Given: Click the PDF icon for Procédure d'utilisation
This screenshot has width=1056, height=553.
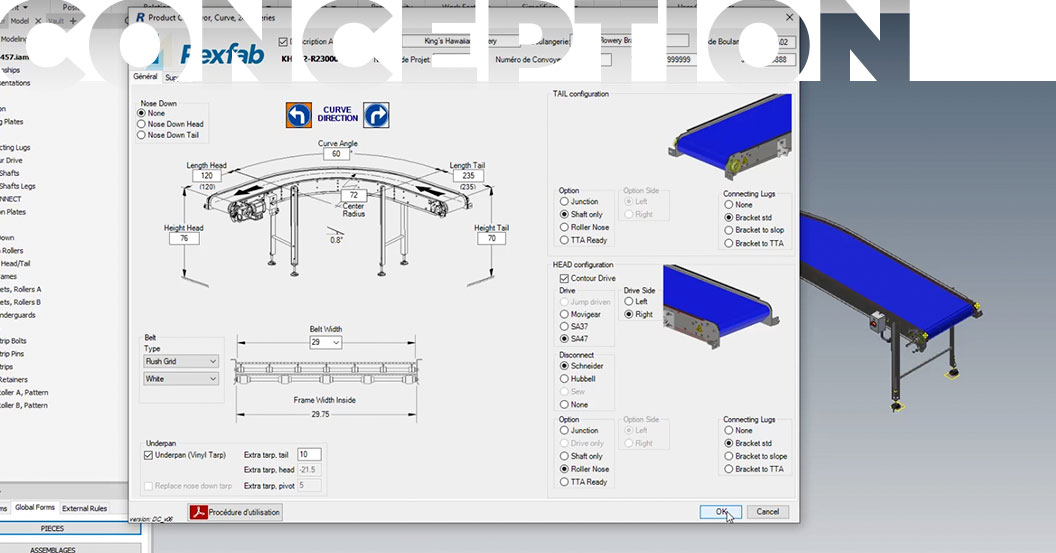Looking at the screenshot, I should 199,512.
